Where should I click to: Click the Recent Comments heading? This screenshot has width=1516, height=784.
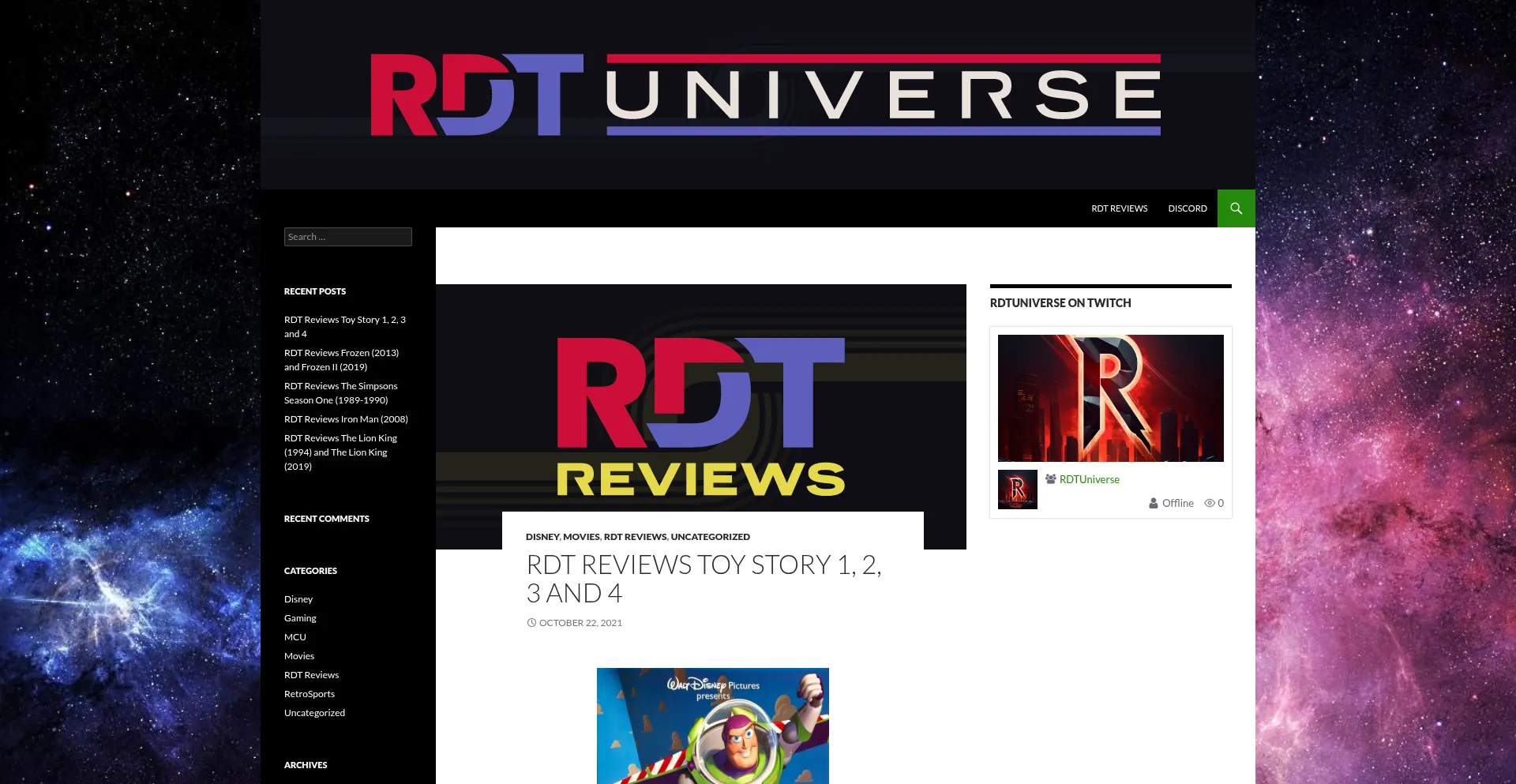tap(327, 519)
